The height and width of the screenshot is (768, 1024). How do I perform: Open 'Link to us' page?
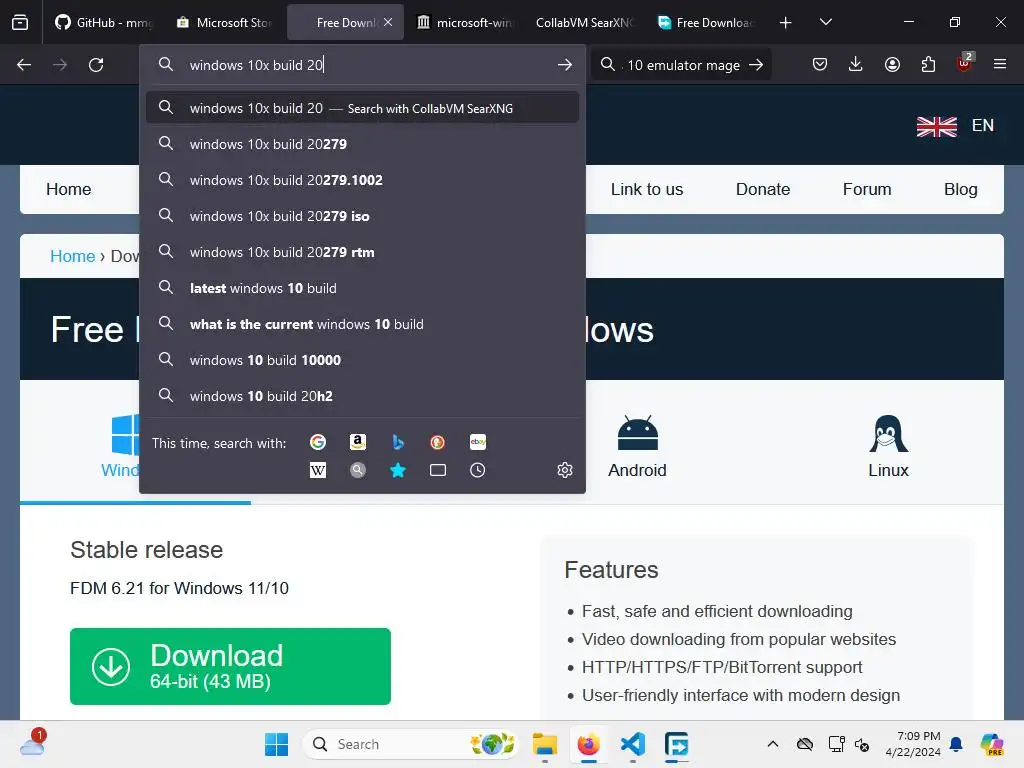(x=647, y=189)
